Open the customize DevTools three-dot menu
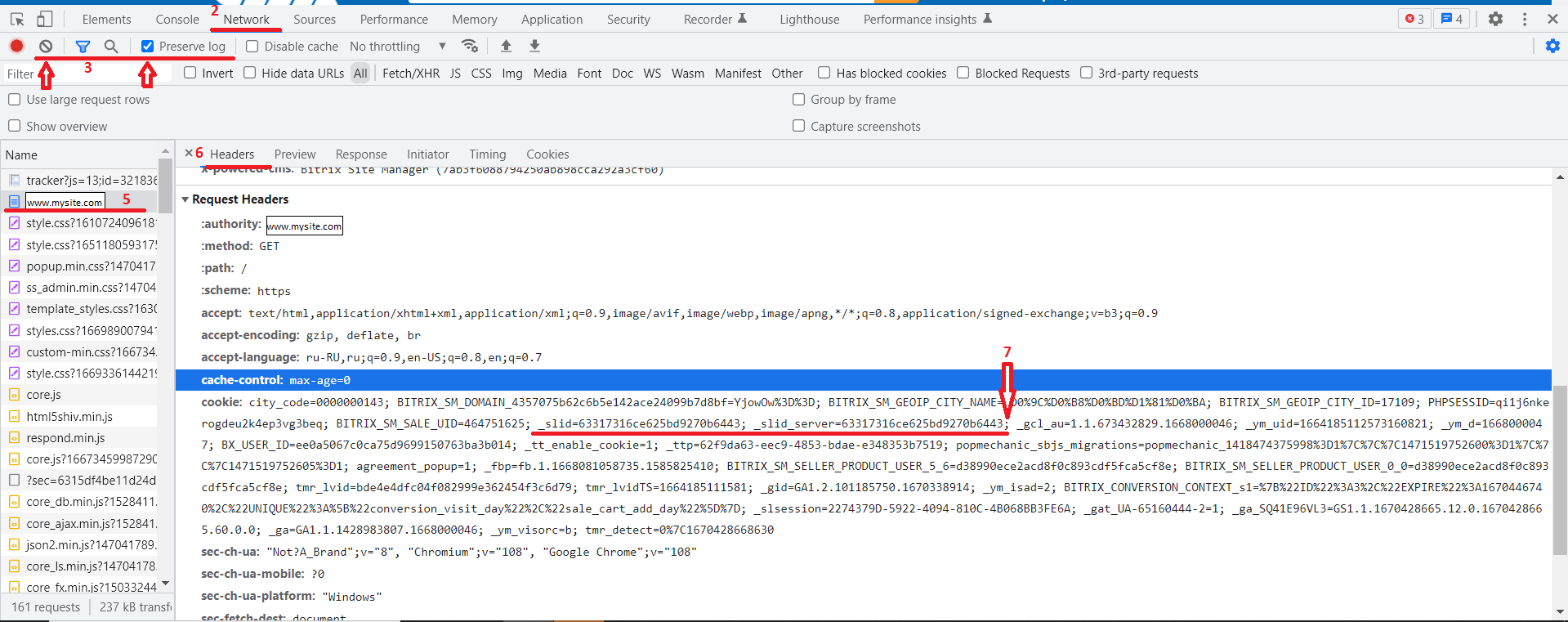This screenshot has width=1568, height=622. [x=1525, y=19]
